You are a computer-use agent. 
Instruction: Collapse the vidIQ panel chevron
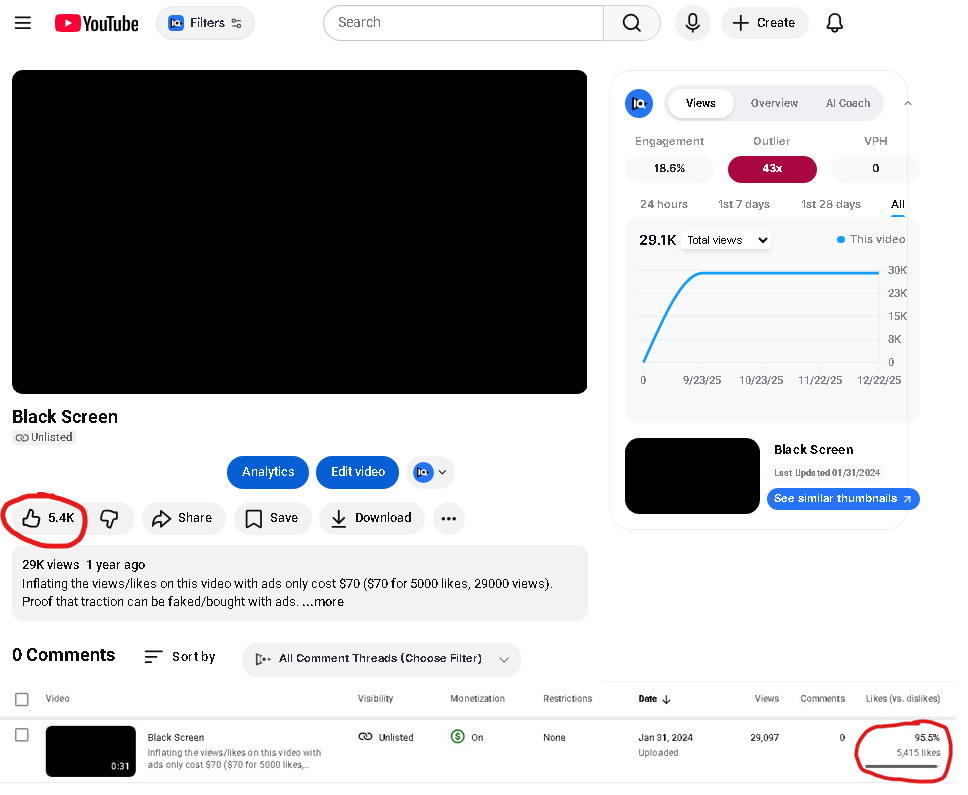pyautogui.click(x=908, y=104)
